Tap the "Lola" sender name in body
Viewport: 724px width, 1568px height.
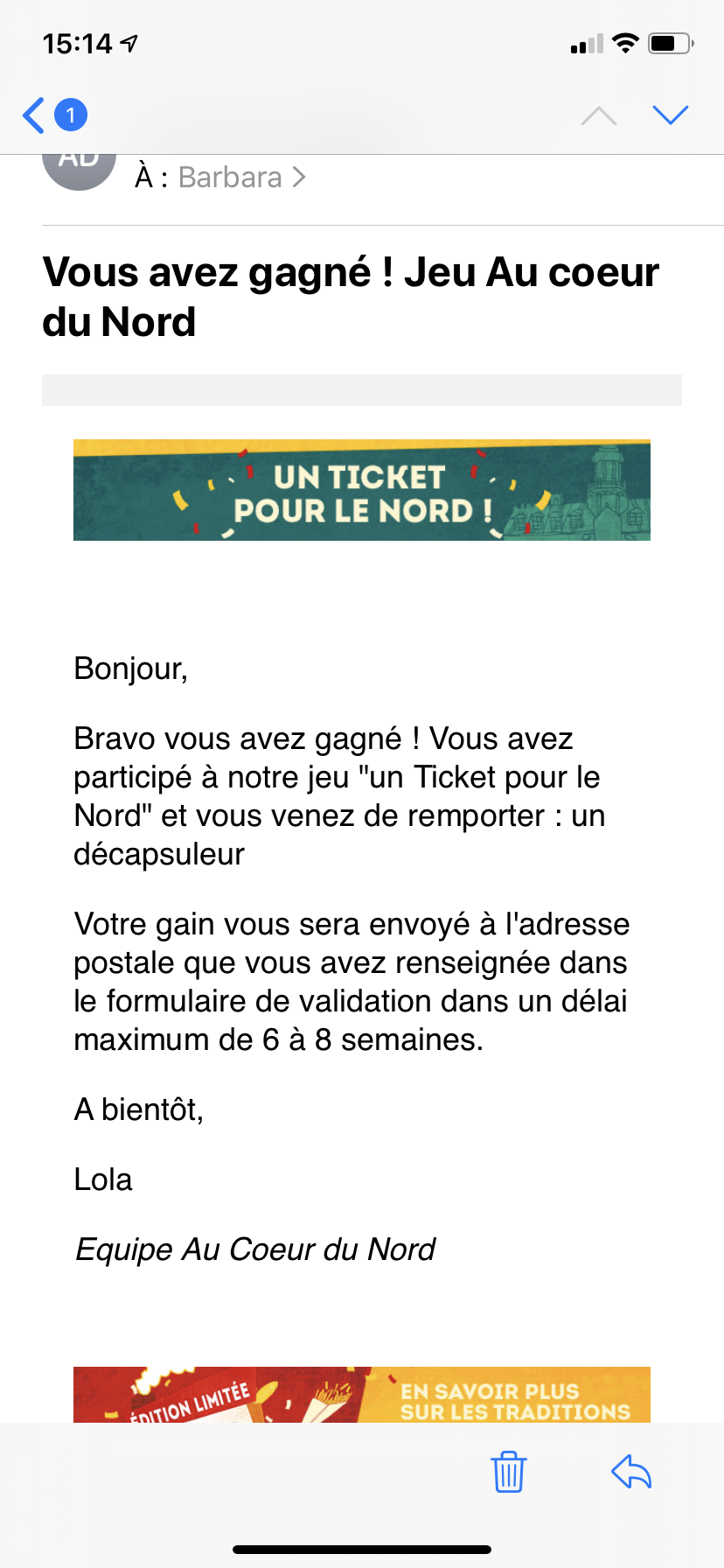pos(103,1179)
